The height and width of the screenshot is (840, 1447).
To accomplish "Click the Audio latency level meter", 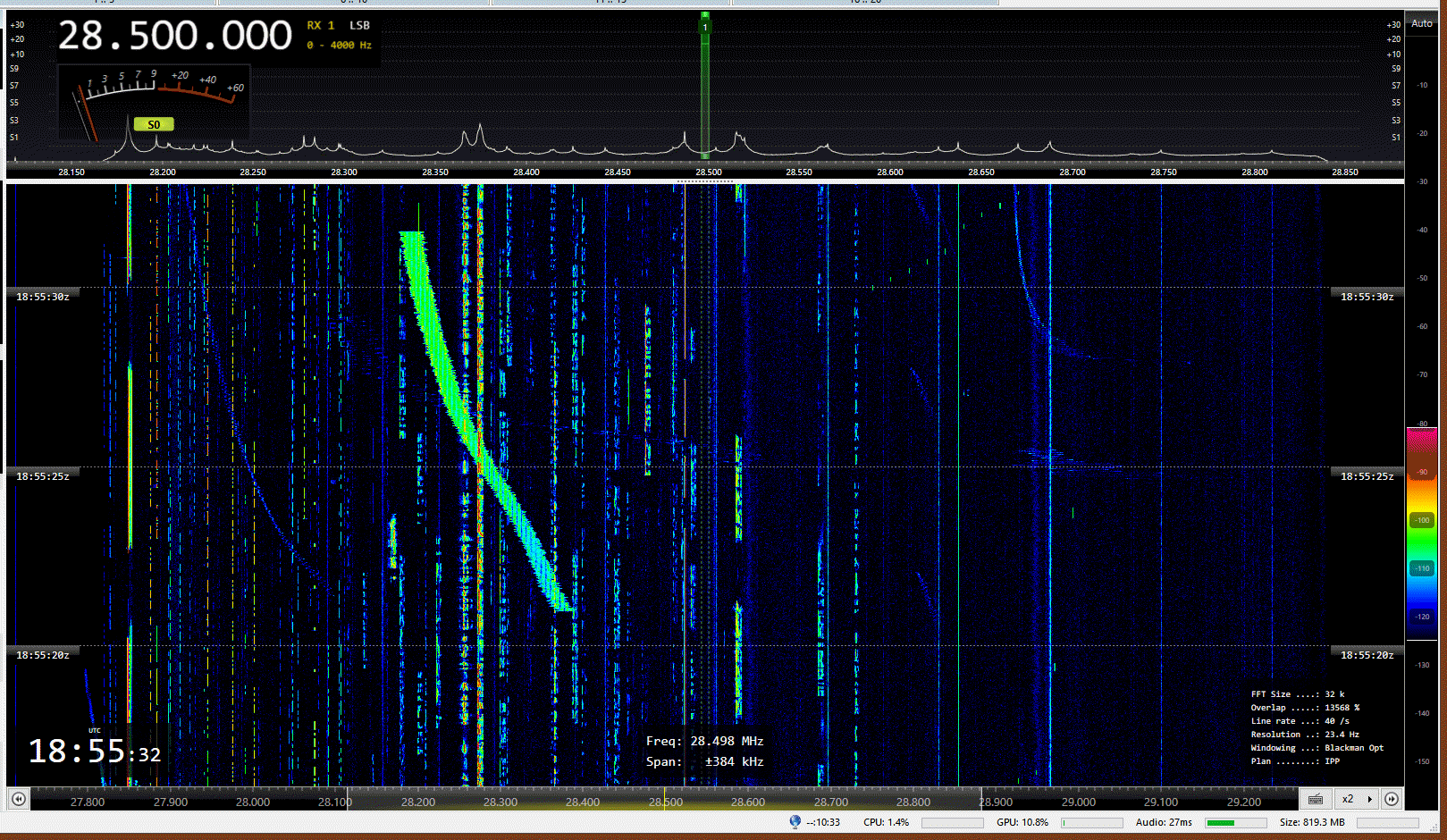I will [1234, 822].
